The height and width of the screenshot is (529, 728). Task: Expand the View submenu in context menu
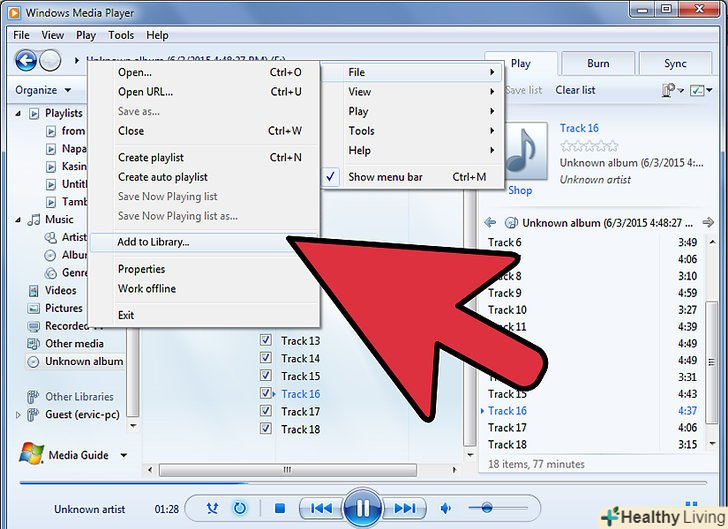413,92
